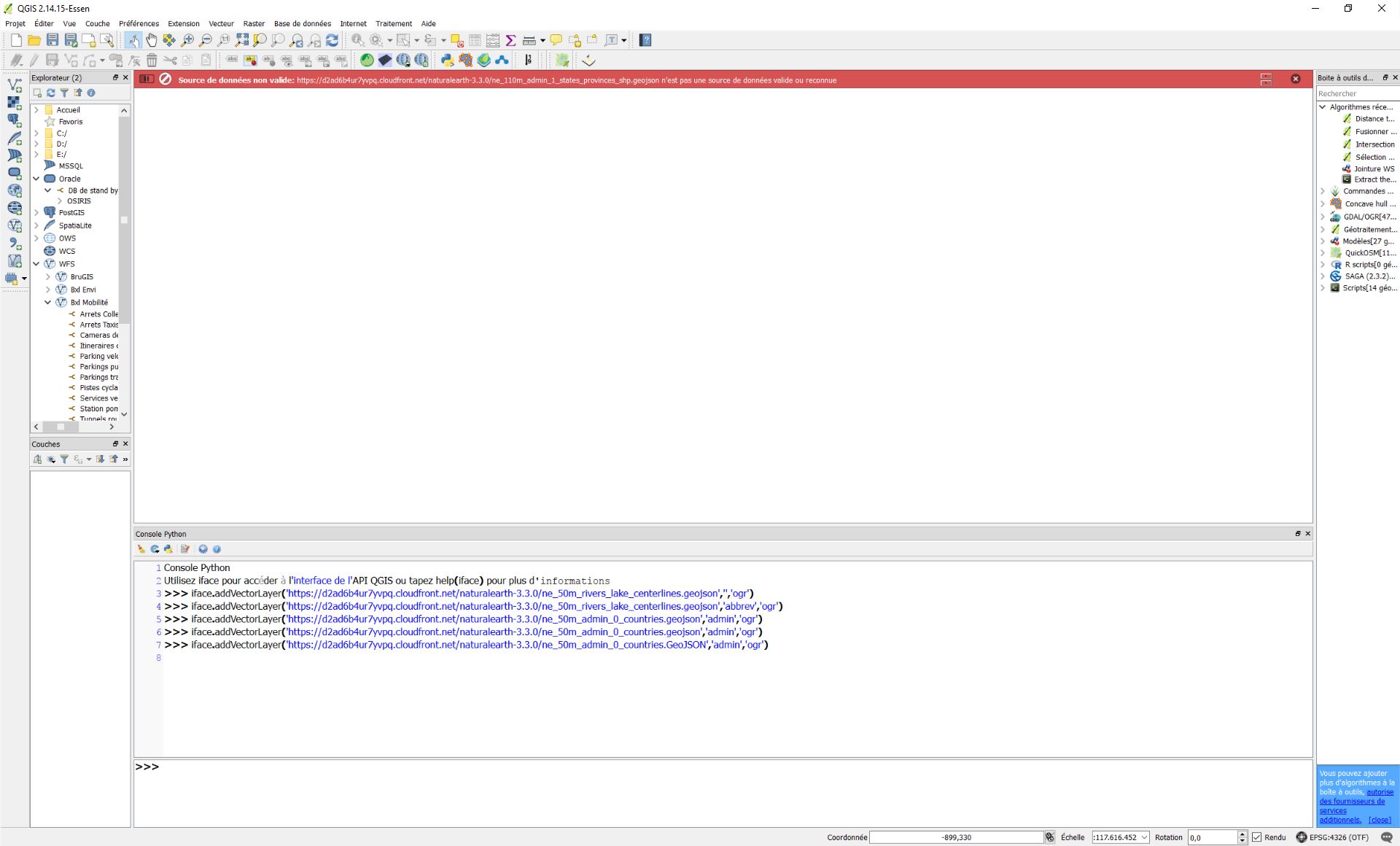The width and height of the screenshot is (1400, 846).
Task: Open the Couche menu
Action: pos(96,23)
